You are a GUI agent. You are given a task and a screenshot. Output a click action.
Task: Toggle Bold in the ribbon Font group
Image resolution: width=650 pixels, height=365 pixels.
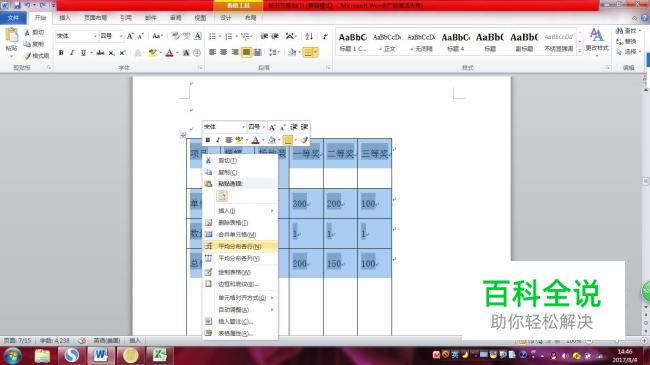pos(61,53)
